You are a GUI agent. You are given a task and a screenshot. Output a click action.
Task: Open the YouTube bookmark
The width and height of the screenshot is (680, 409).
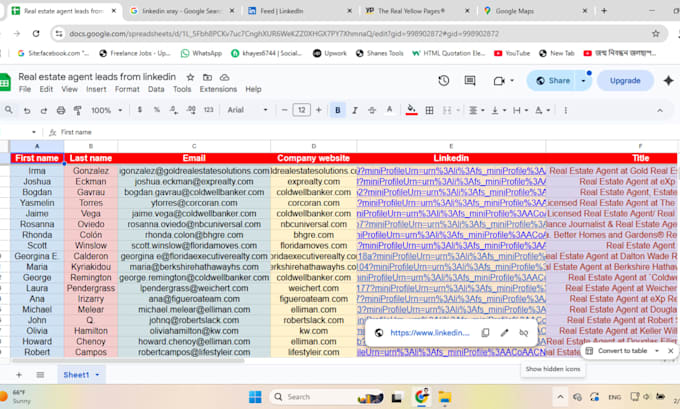pyautogui.click(x=512, y=53)
